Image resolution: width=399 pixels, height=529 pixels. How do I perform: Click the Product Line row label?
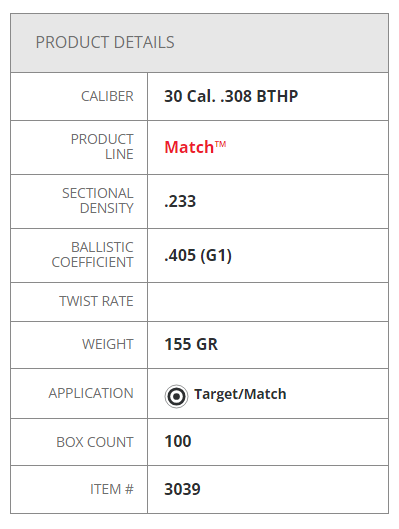(x=102, y=147)
